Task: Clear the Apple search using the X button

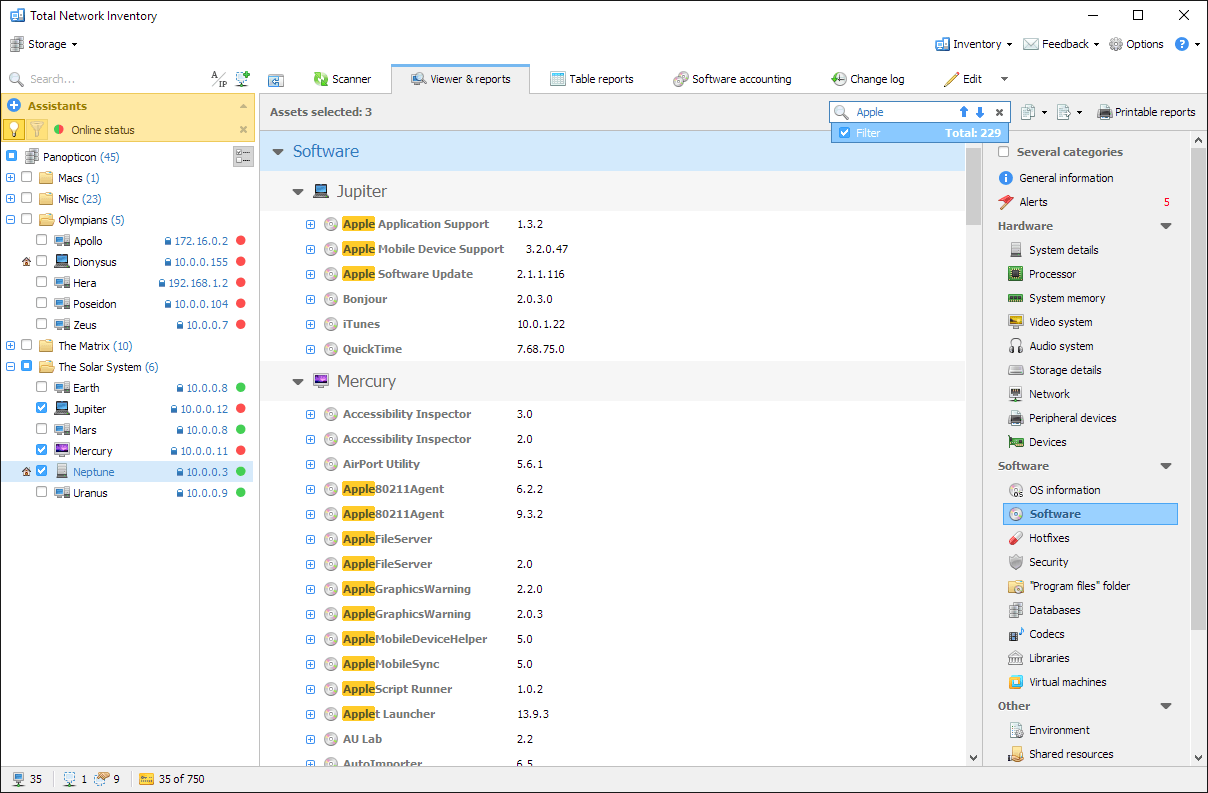Action: pyautogui.click(x=999, y=112)
